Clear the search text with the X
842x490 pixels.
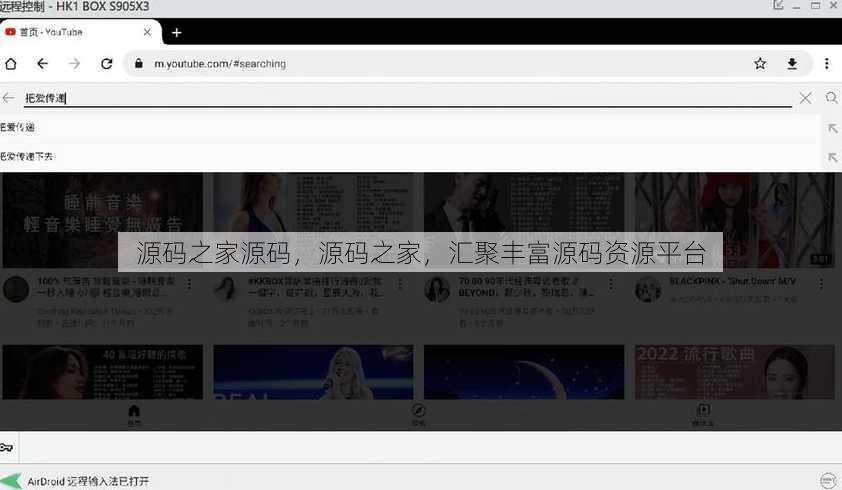(805, 98)
